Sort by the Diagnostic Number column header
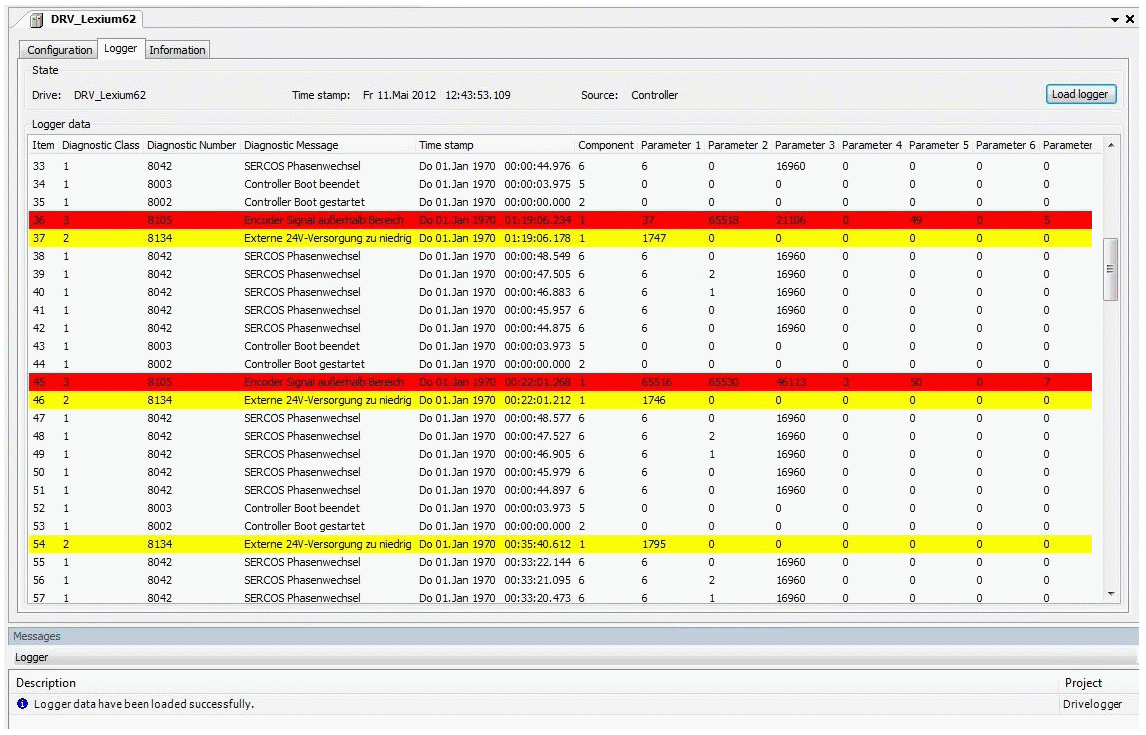Screen dimensions: 1146x735 pos(191,145)
